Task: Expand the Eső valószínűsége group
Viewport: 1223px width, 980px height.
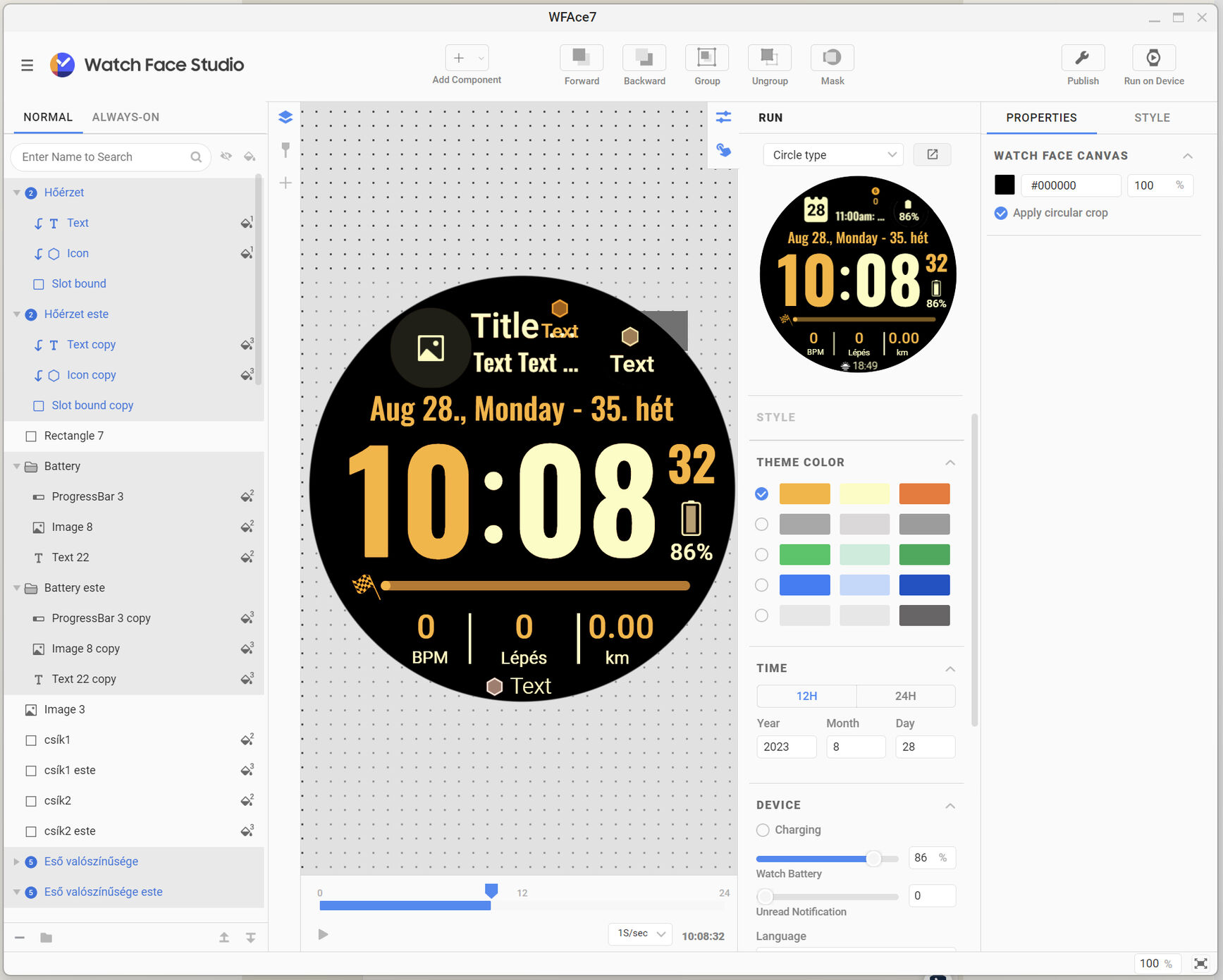Action: pos(17,862)
